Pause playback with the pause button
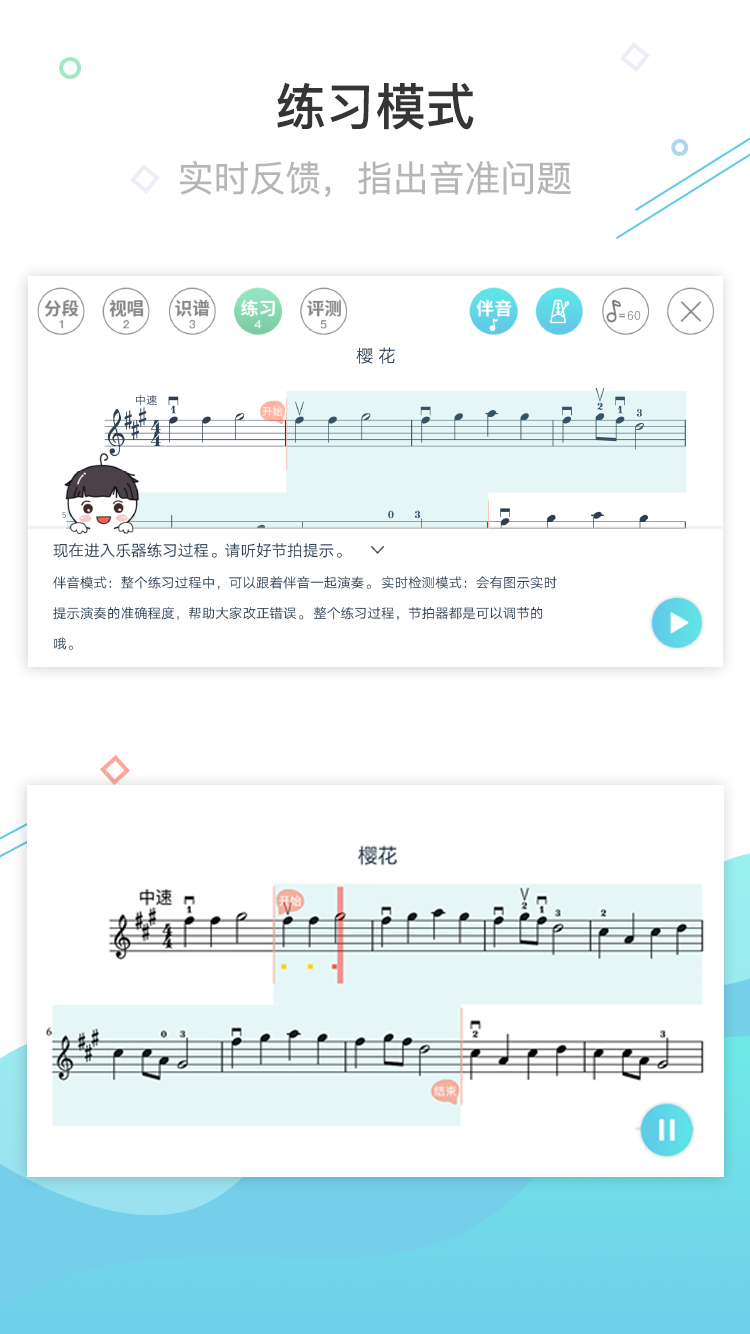 (666, 1130)
